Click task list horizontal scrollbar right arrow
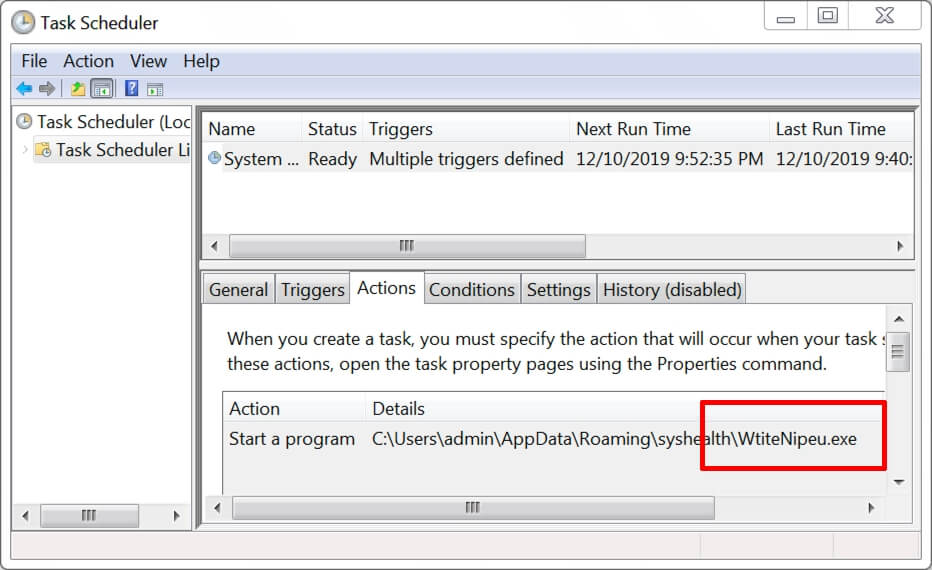The width and height of the screenshot is (932, 570). (x=900, y=245)
